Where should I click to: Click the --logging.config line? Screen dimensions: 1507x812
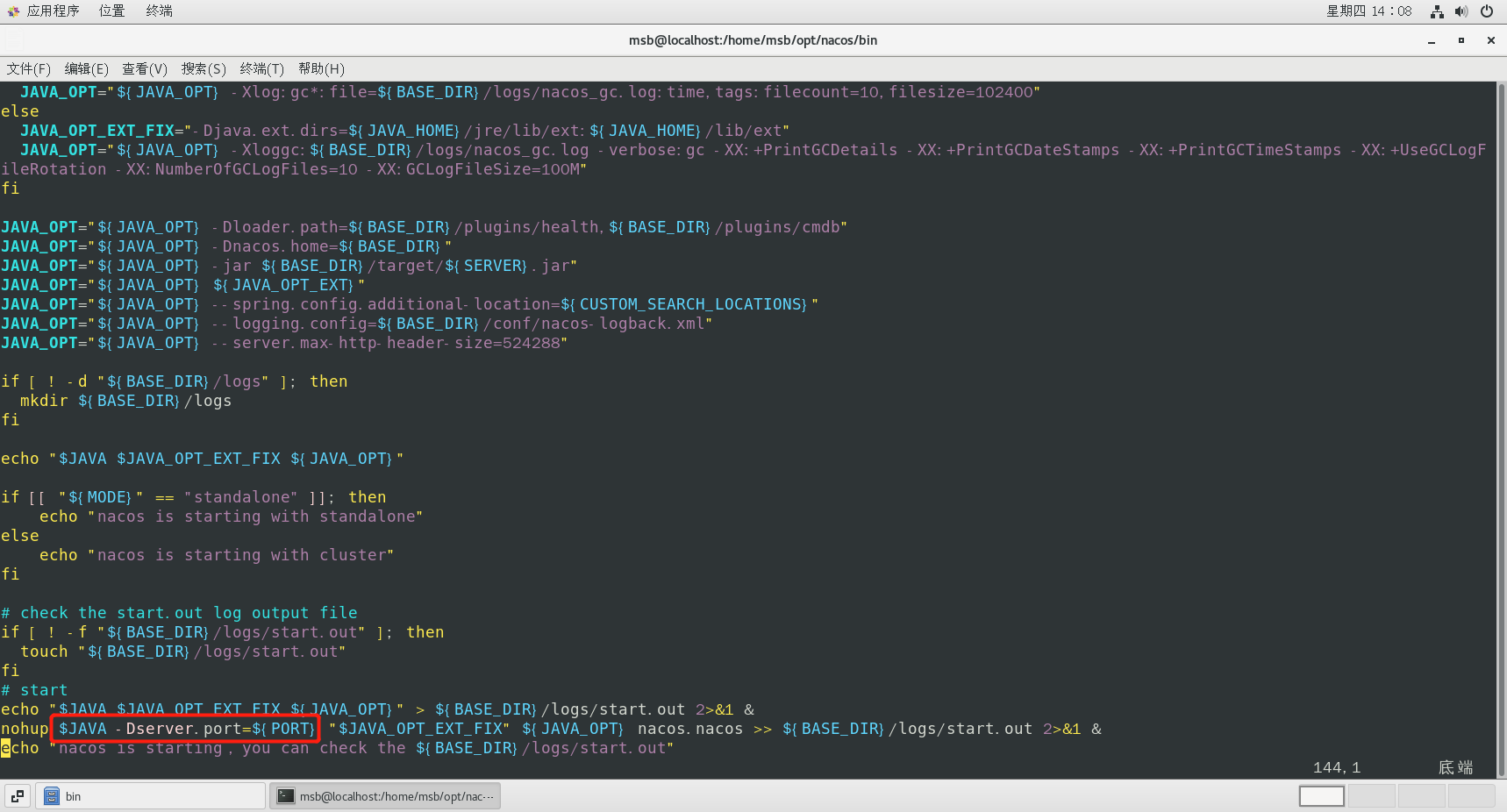click(356, 324)
